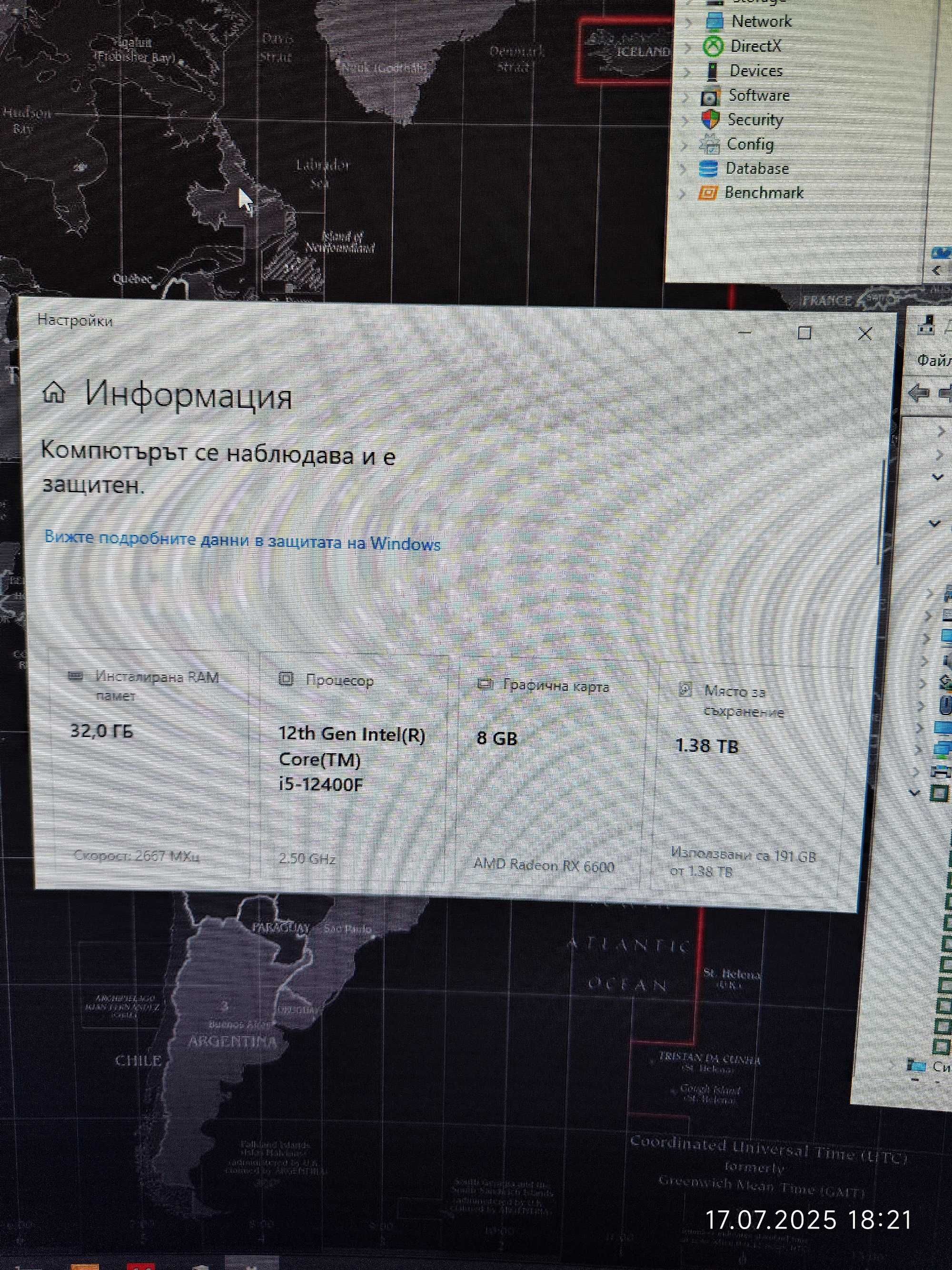Image resolution: width=952 pixels, height=1270 pixels.
Task: Select the Benchmark label in AIDA64
Action: pos(764,193)
